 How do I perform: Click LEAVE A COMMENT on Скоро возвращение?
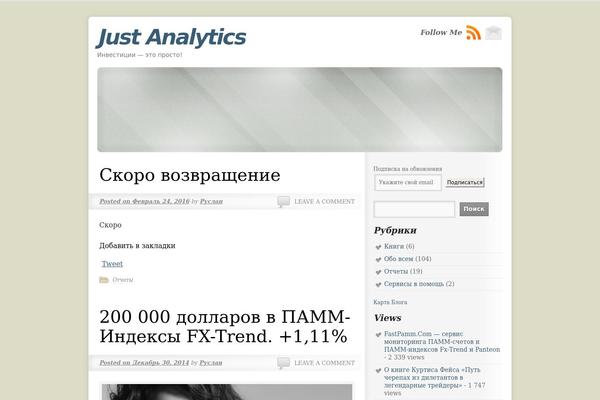point(324,201)
